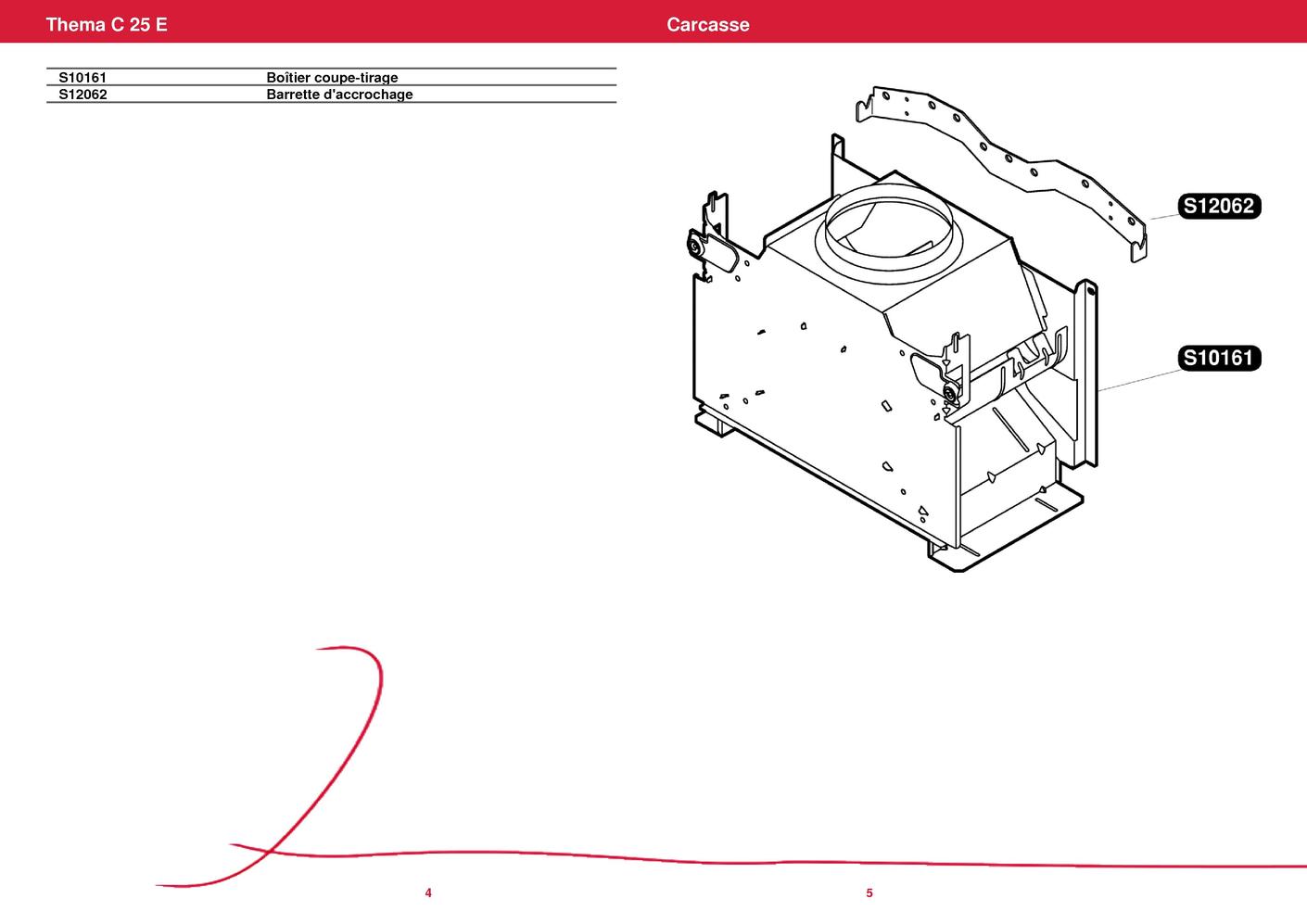The height and width of the screenshot is (924, 1307).
Task: Click the exploded carcass diagram
Action: (915, 328)
